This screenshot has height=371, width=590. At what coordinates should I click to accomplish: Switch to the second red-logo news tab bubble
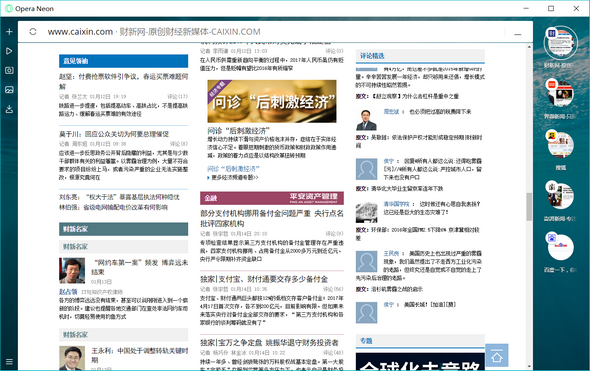[x=560, y=93]
